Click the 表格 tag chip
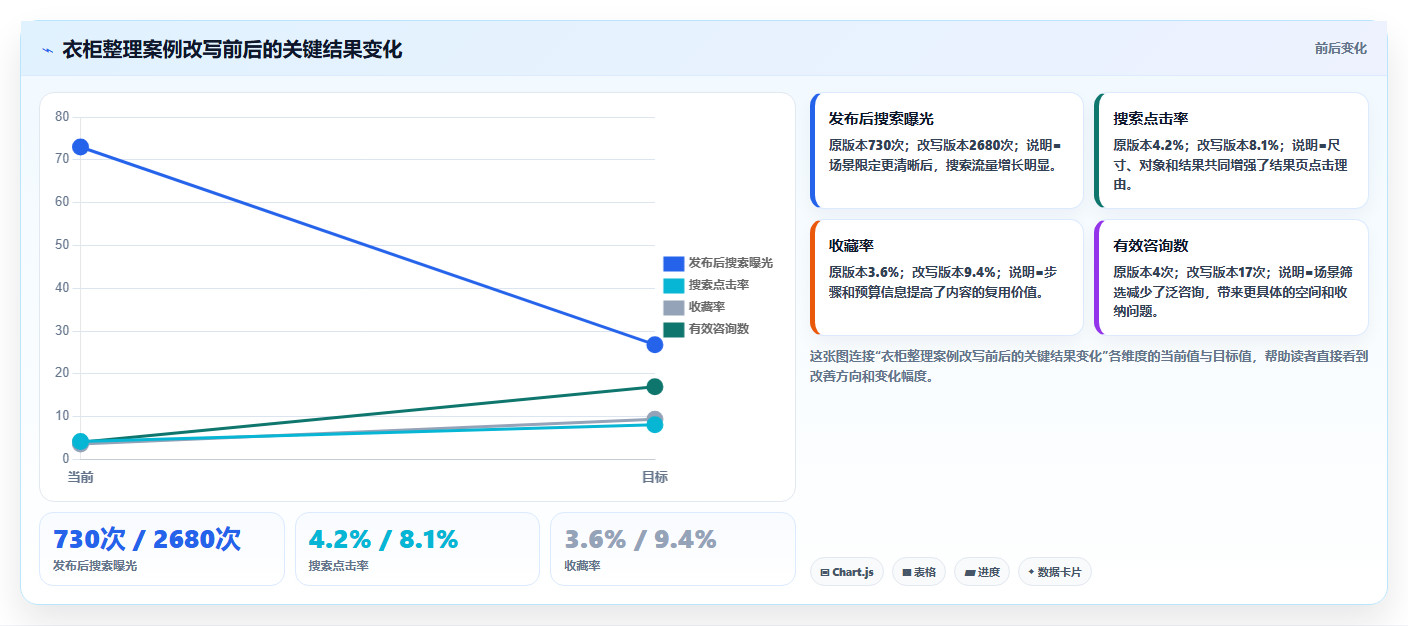 point(919,572)
